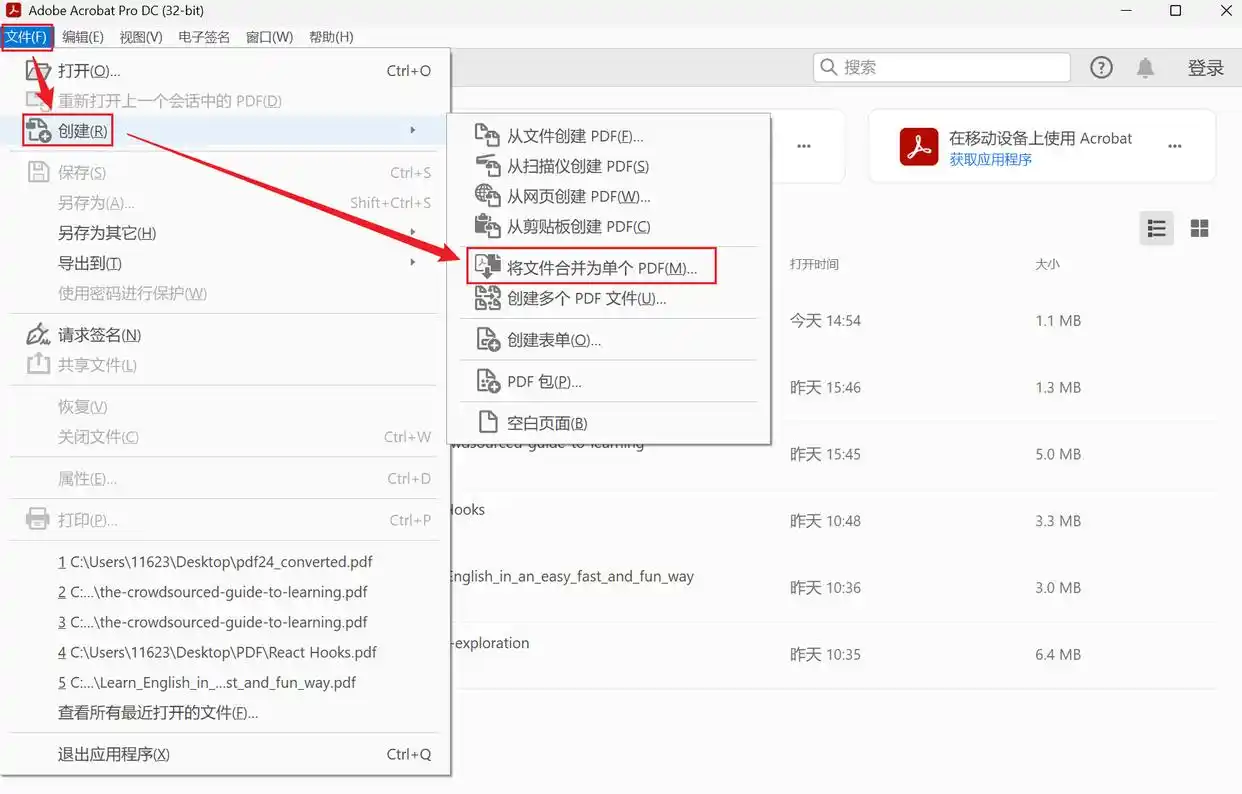Viewport: 1242px width, 794px height.
Task: Click 登录 to sign in
Action: point(1206,67)
